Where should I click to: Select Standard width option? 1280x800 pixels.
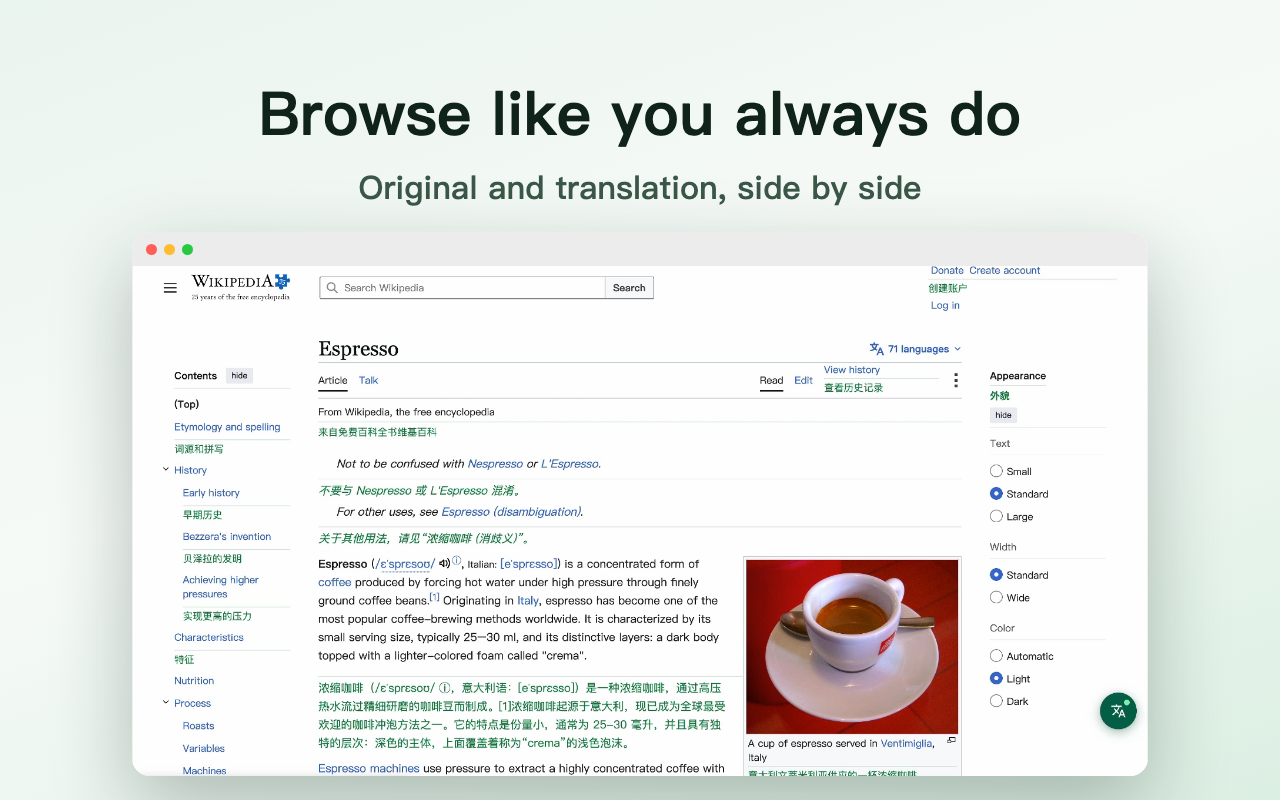coord(996,575)
